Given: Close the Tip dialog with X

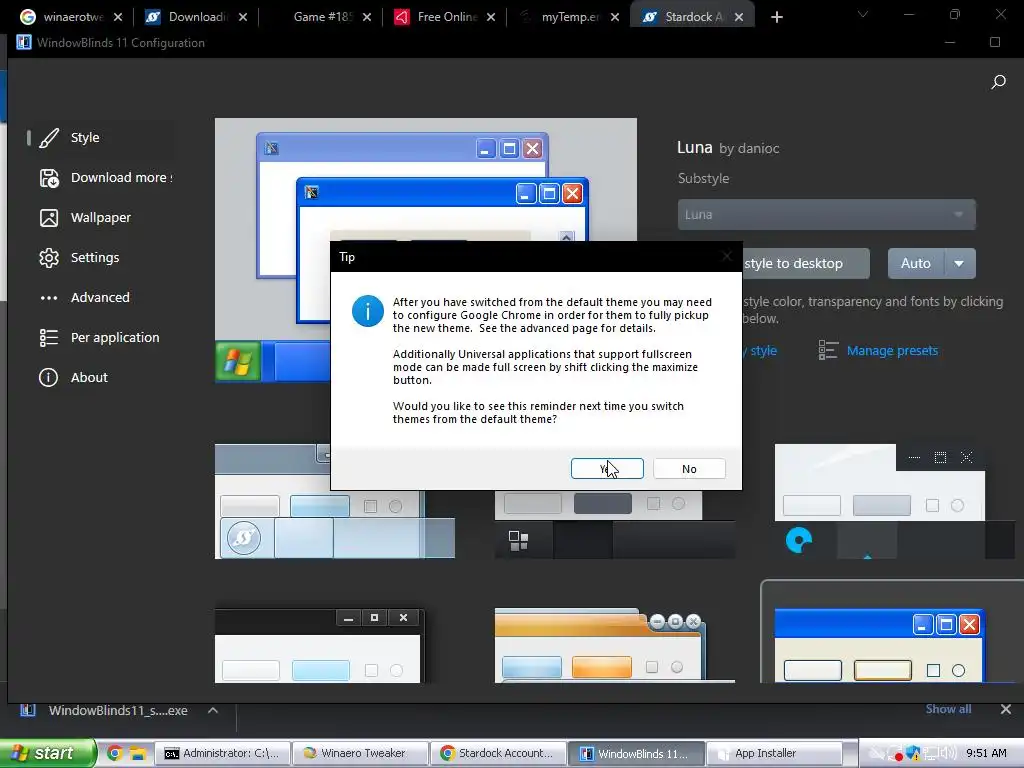Looking at the screenshot, I should coord(726,257).
